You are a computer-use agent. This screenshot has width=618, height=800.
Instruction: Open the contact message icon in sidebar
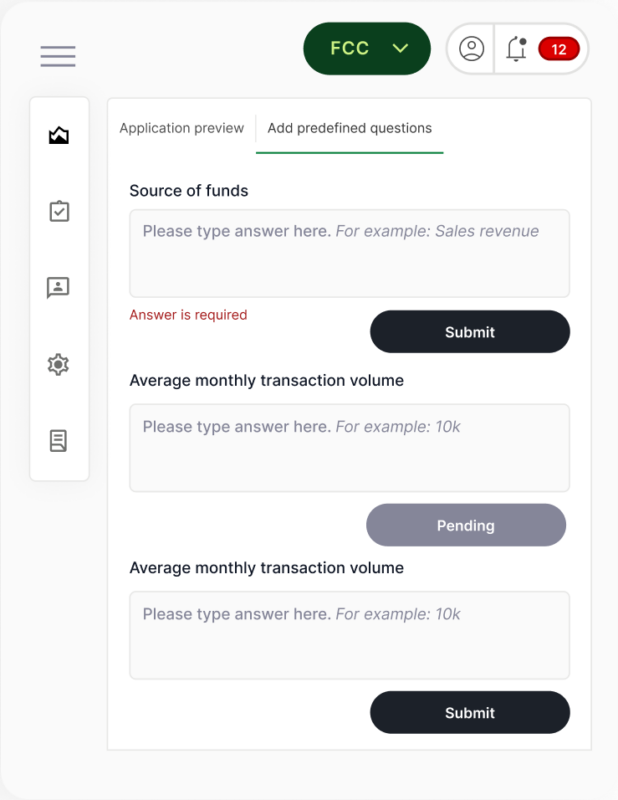click(x=59, y=288)
